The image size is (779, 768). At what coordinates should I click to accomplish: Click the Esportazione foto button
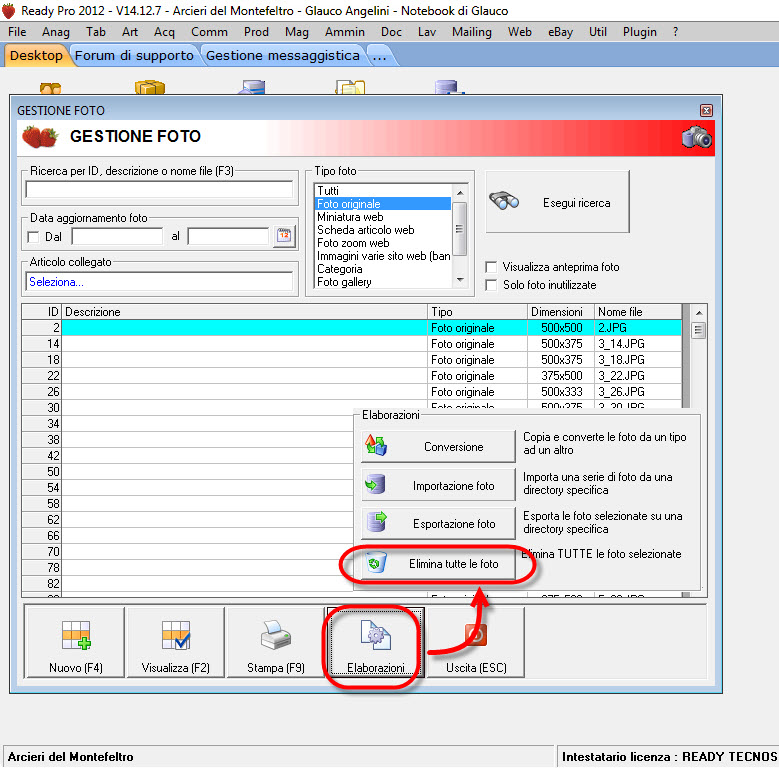tap(438, 524)
